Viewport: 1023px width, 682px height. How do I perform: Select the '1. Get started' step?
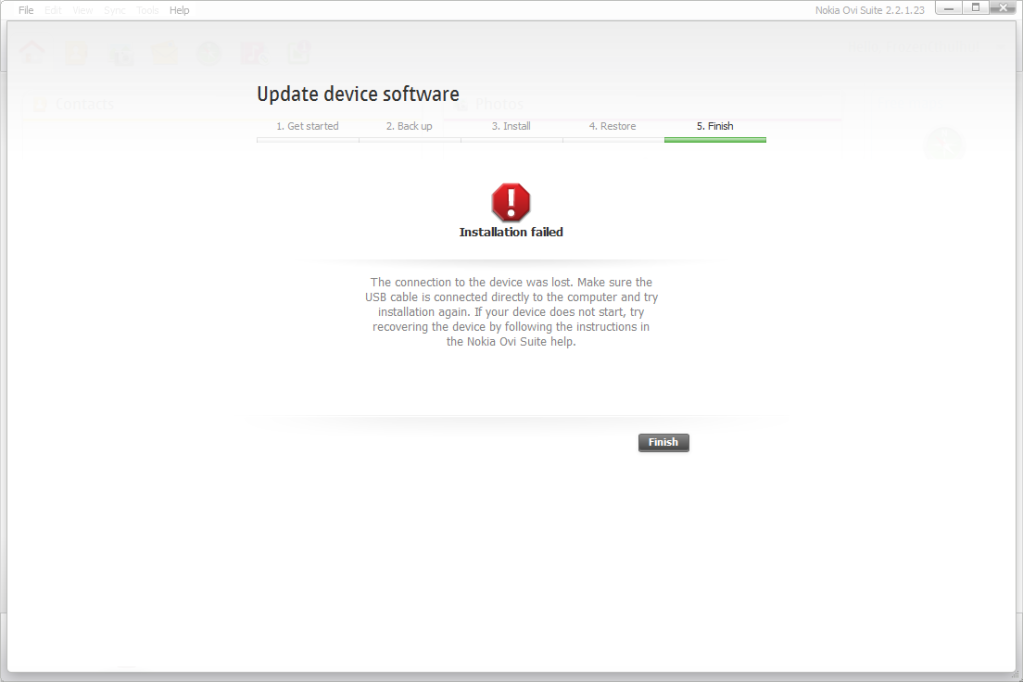tap(307, 126)
